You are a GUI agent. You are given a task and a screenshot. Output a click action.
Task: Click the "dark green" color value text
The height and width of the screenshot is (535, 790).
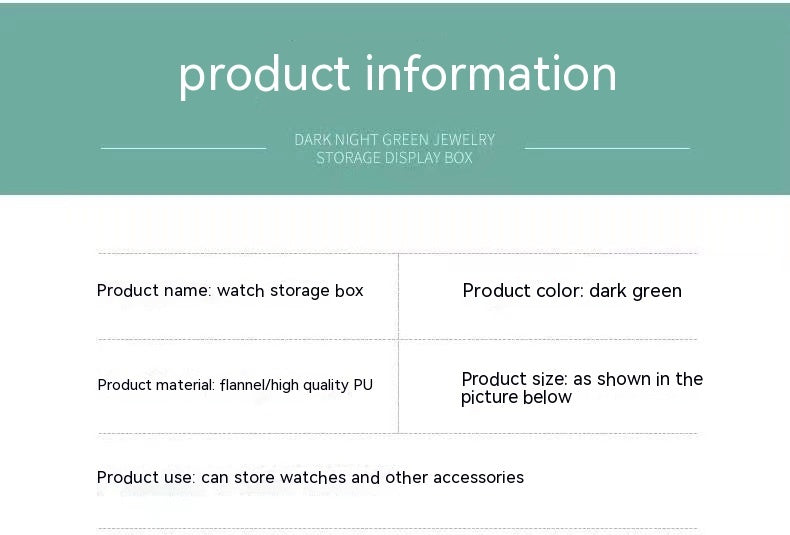click(635, 291)
